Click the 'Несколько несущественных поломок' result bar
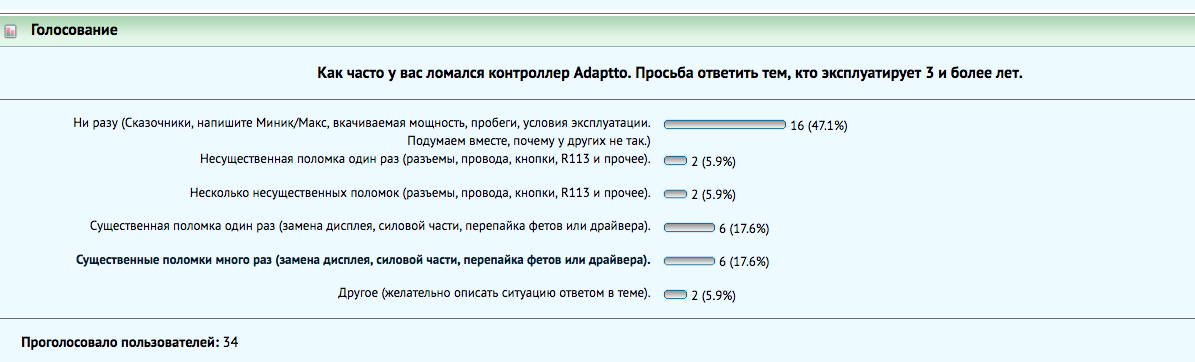The width and height of the screenshot is (1195, 362). [x=676, y=194]
